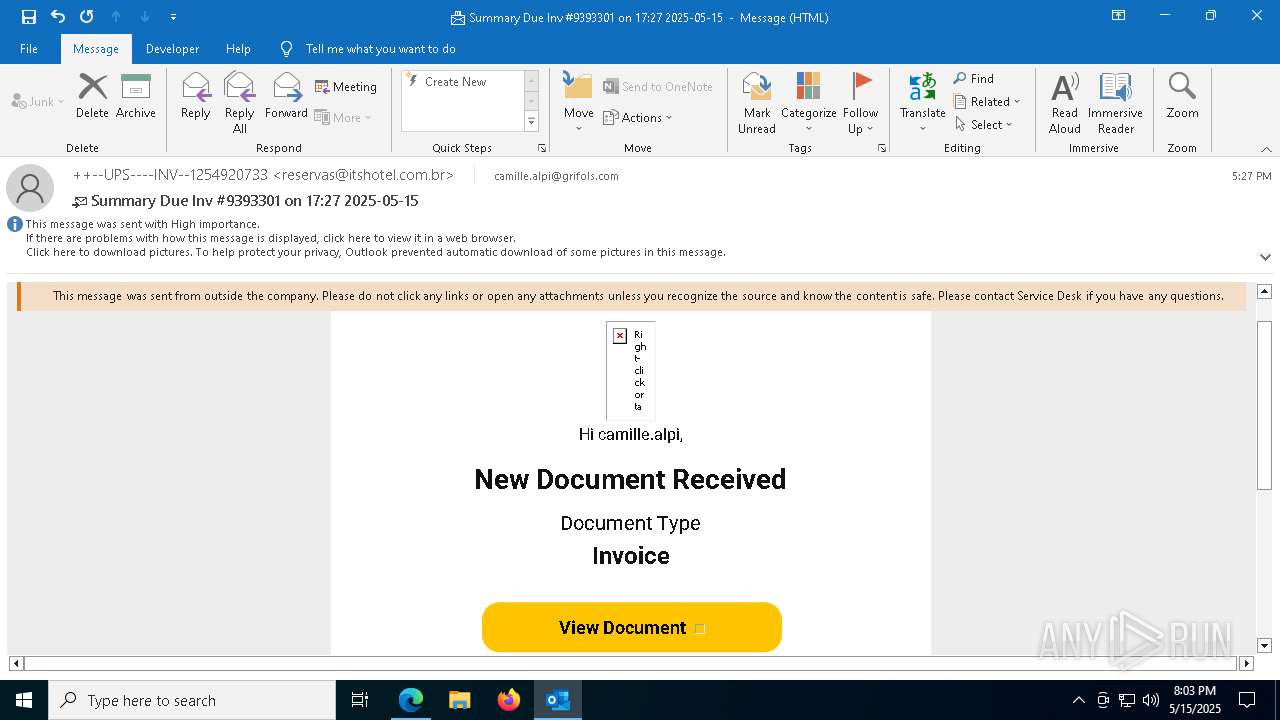Open the Customize Quick Access Toolbar dropdown
The height and width of the screenshot is (720, 1280).
tap(174, 17)
